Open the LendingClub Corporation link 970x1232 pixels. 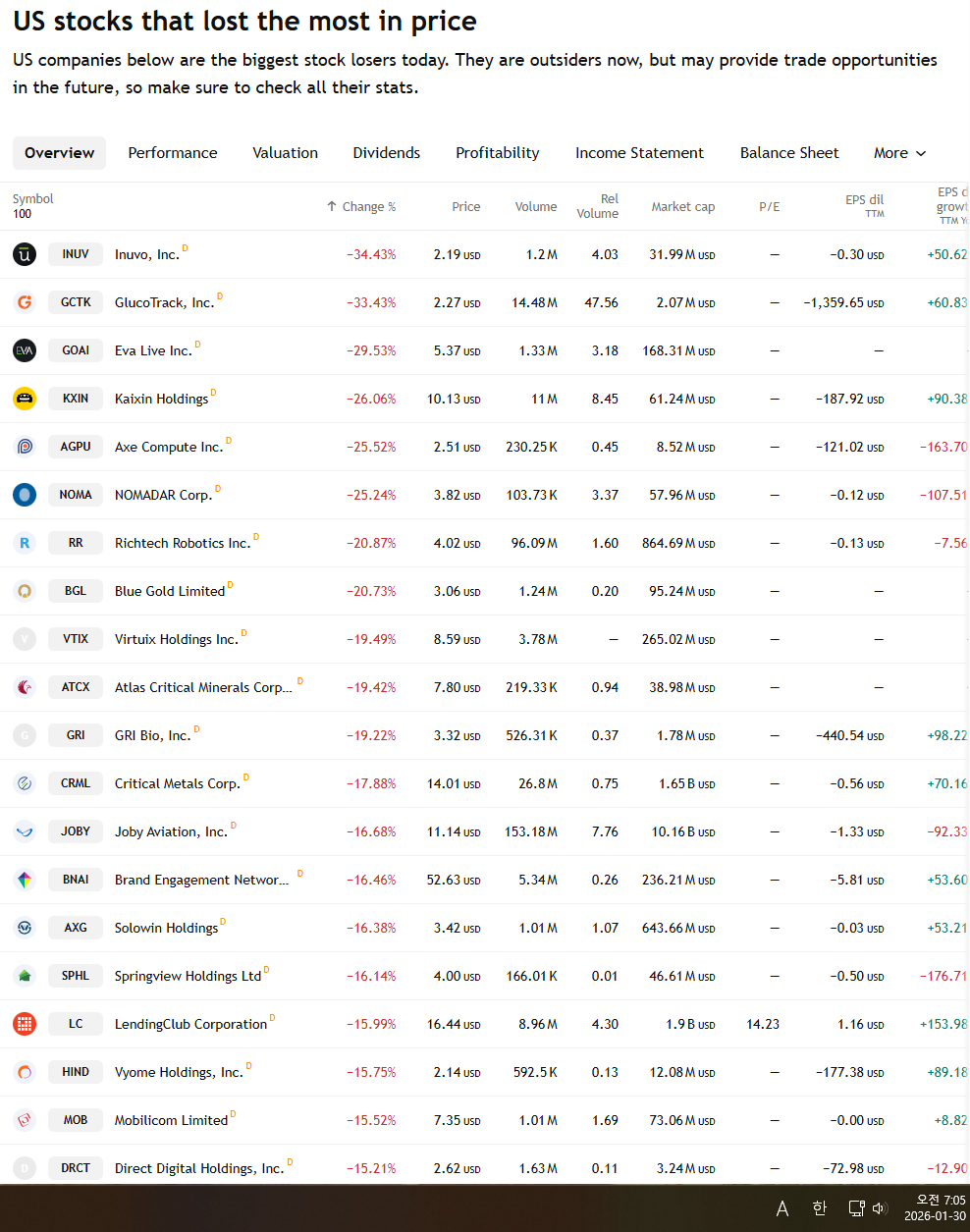click(x=190, y=1024)
